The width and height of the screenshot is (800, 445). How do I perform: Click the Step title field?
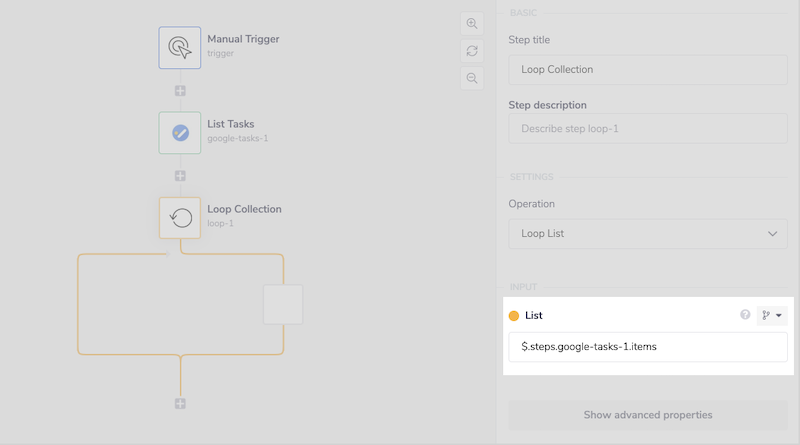[x=647, y=70]
